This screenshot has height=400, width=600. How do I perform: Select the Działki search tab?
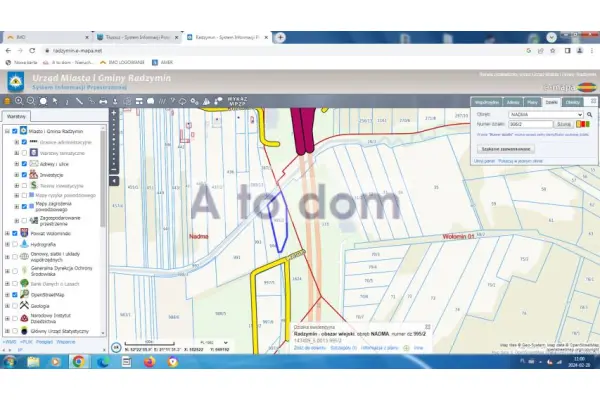click(551, 102)
